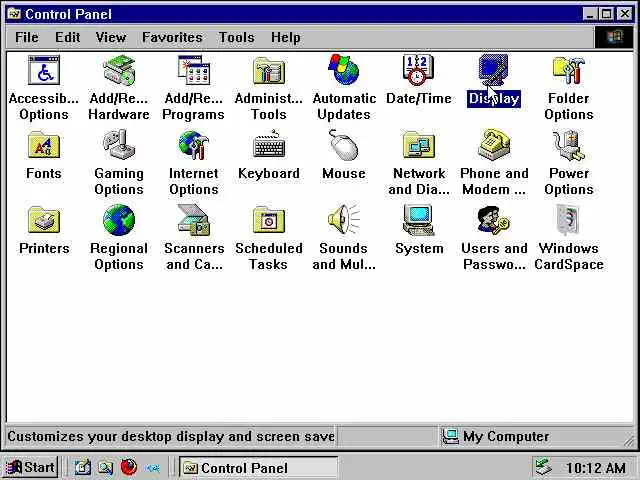
Task: Open Accessibility Options icon
Action: (x=44, y=70)
